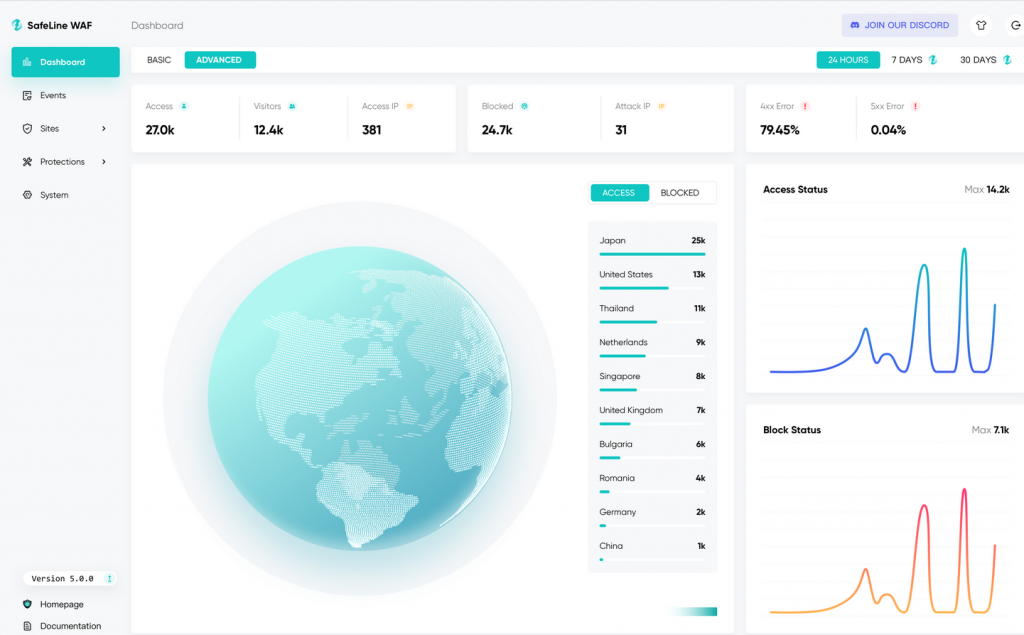Screen dimensions: 1024x635
Task: Select the 7 DAYS time range
Action: click(914, 60)
